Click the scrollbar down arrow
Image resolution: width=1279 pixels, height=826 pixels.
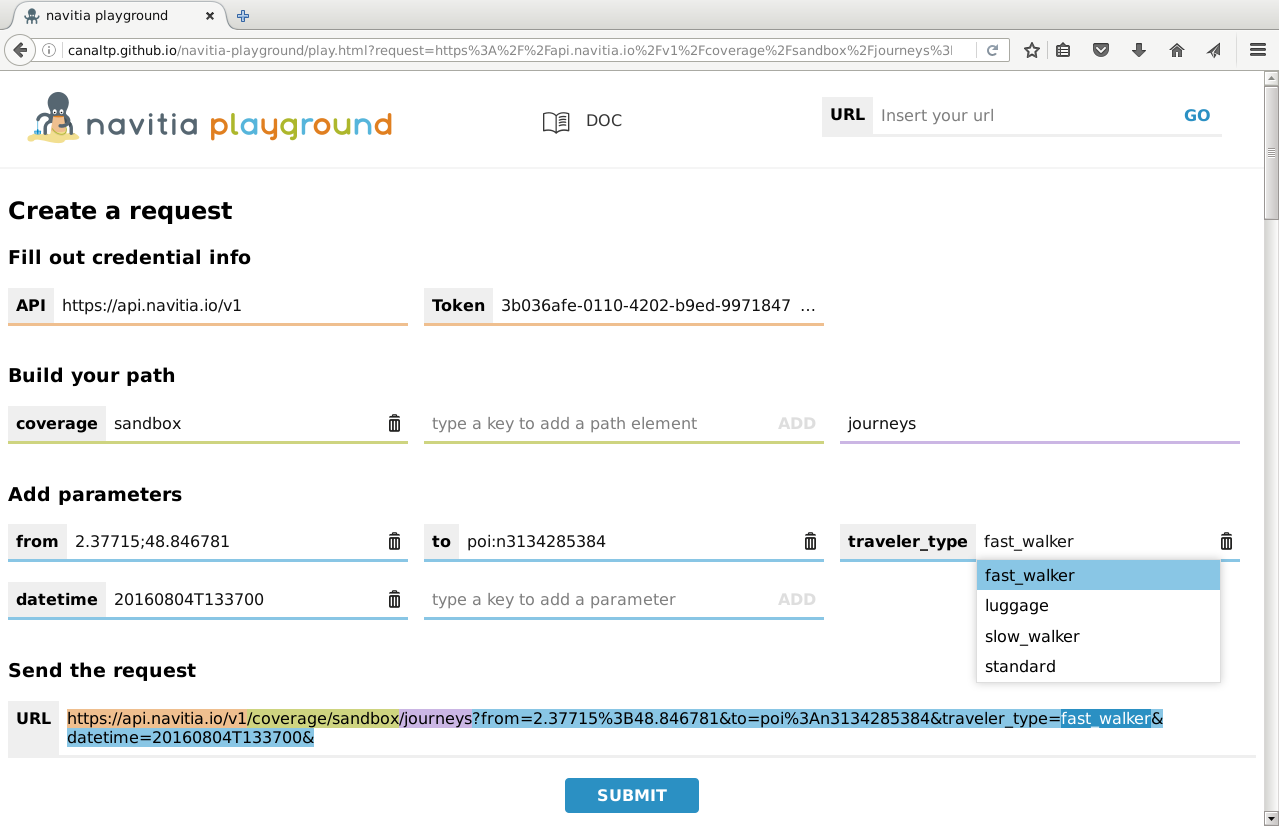[1271, 817]
